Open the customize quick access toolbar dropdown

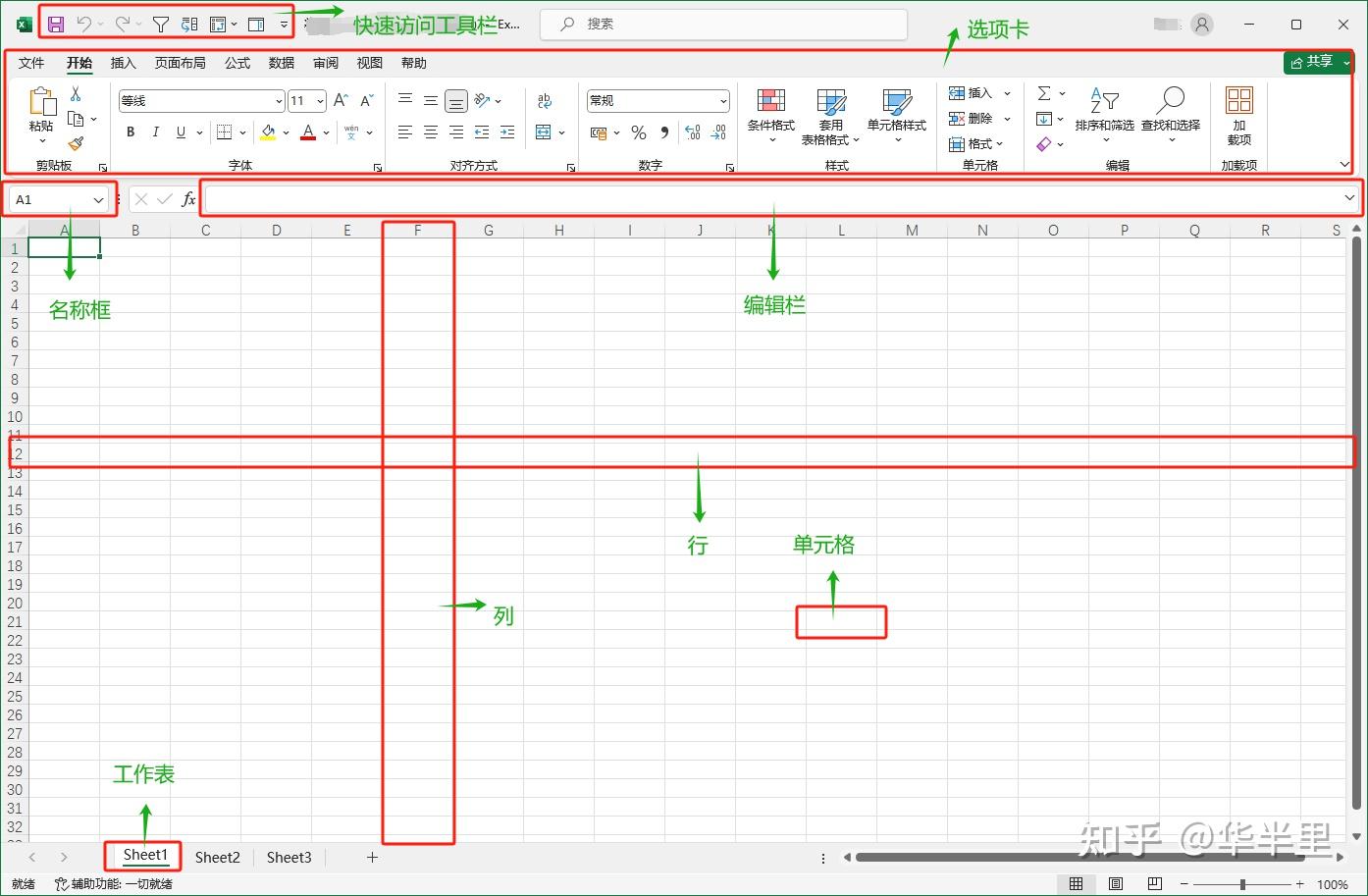(x=284, y=25)
